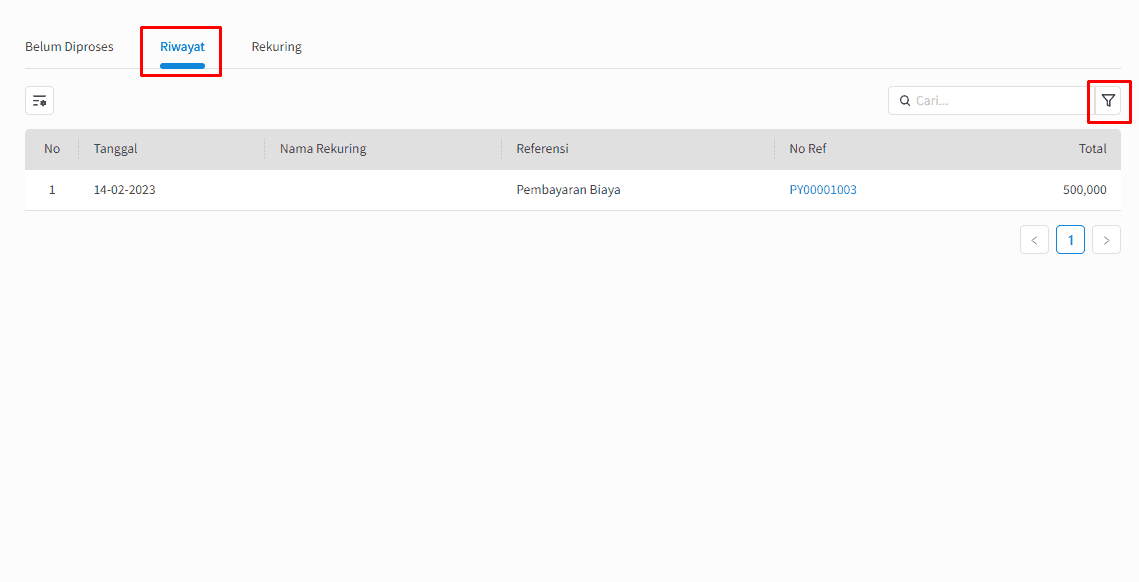Click the No column header
The width and height of the screenshot is (1139, 582).
[52, 149]
